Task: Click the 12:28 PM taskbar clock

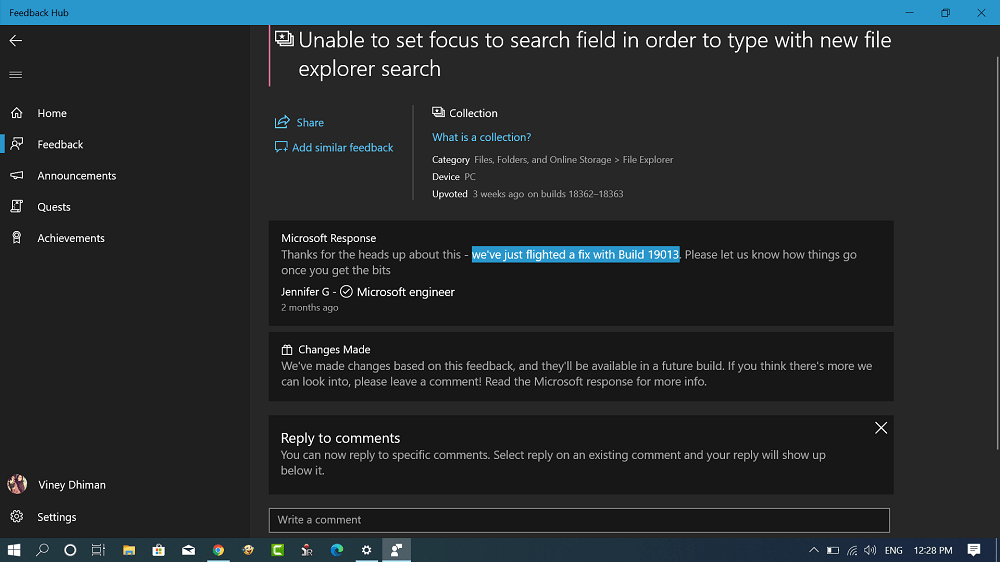Action: [x=933, y=550]
